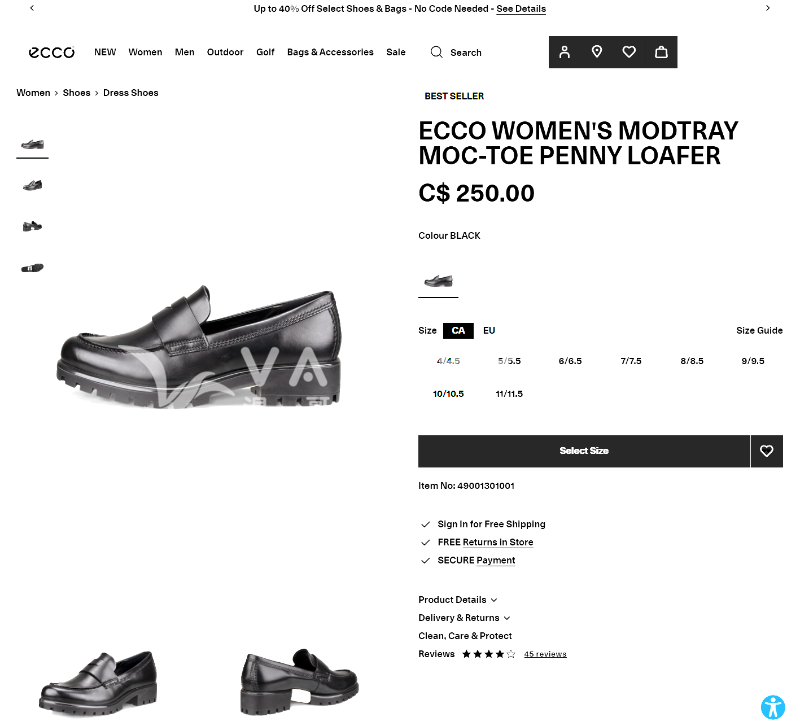Go to next promo banner arrow

click(768, 8)
